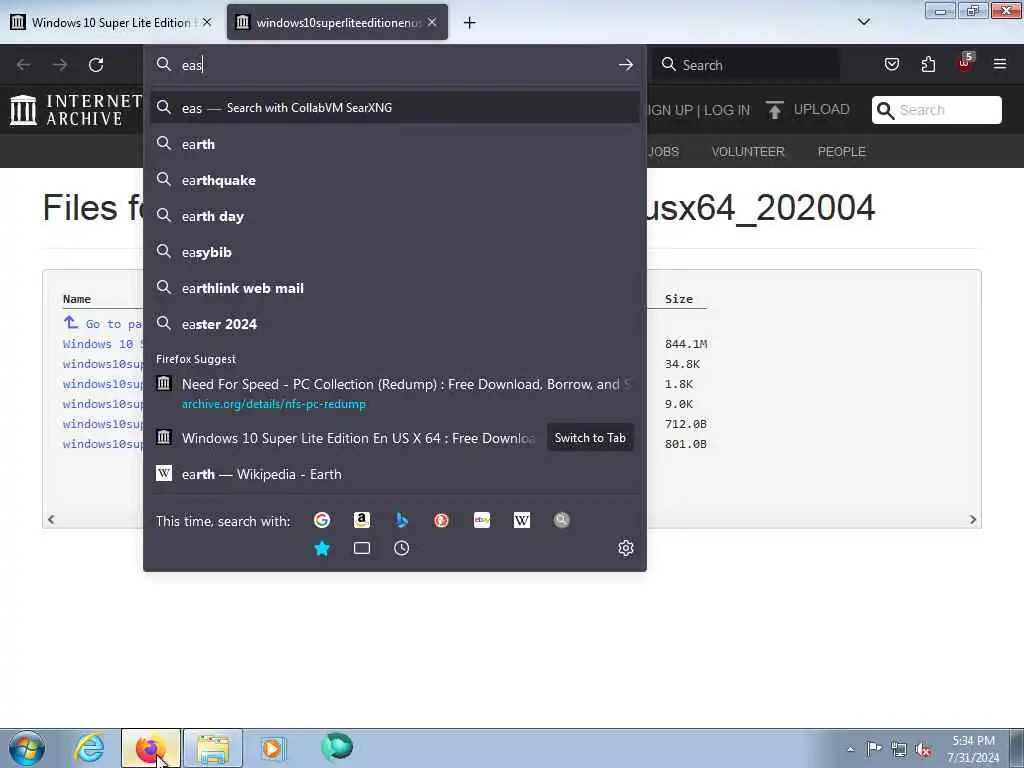
Task: Open the green bubble app in taskbar
Action: pyautogui.click(x=337, y=747)
